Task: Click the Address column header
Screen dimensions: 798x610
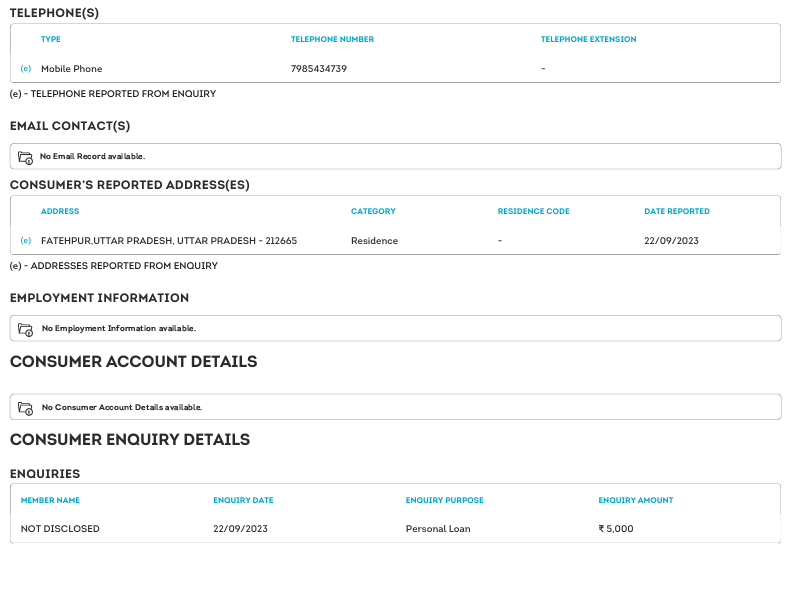Action: coord(60,212)
